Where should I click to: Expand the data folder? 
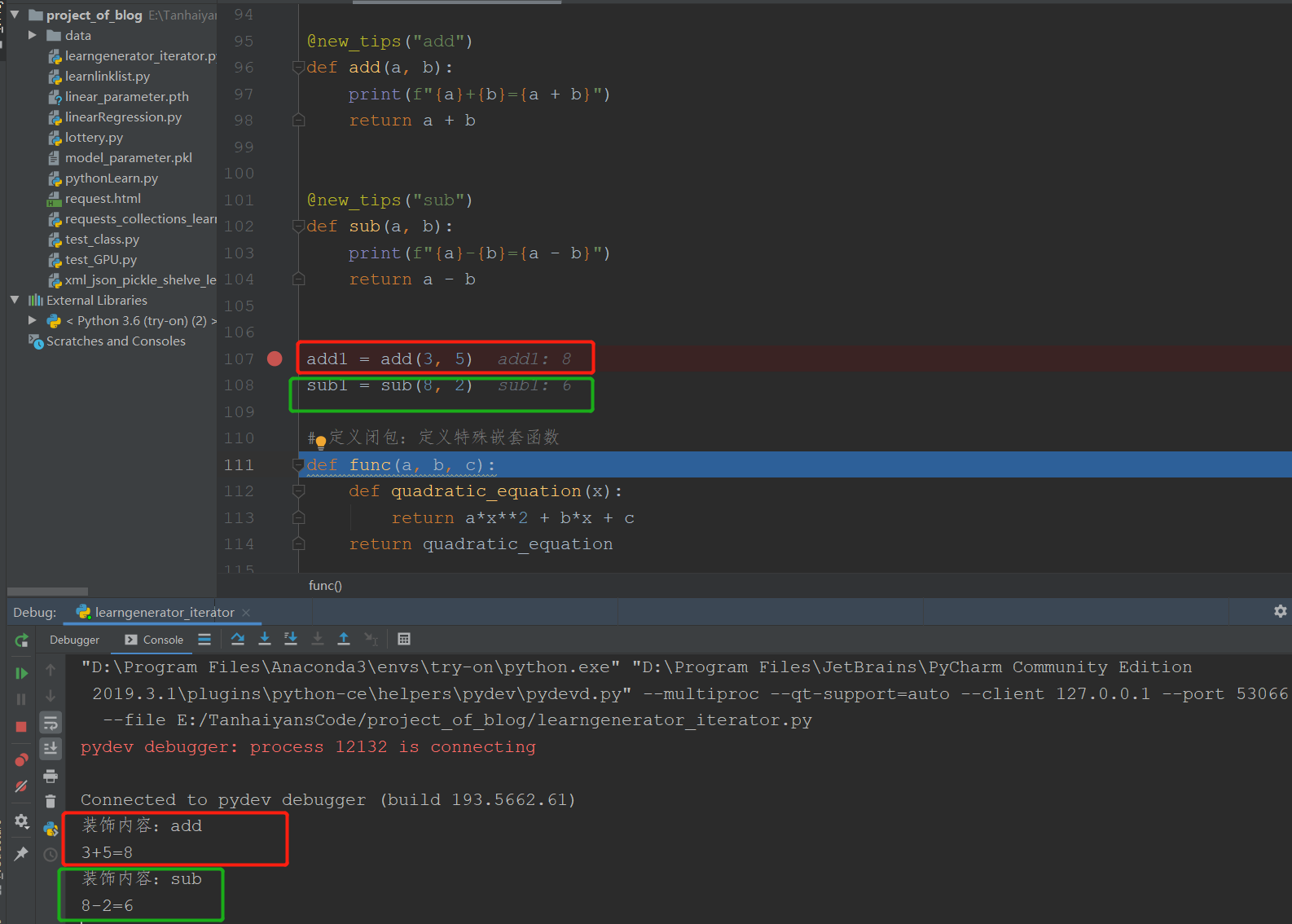pyautogui.click(x=33, y=35)
